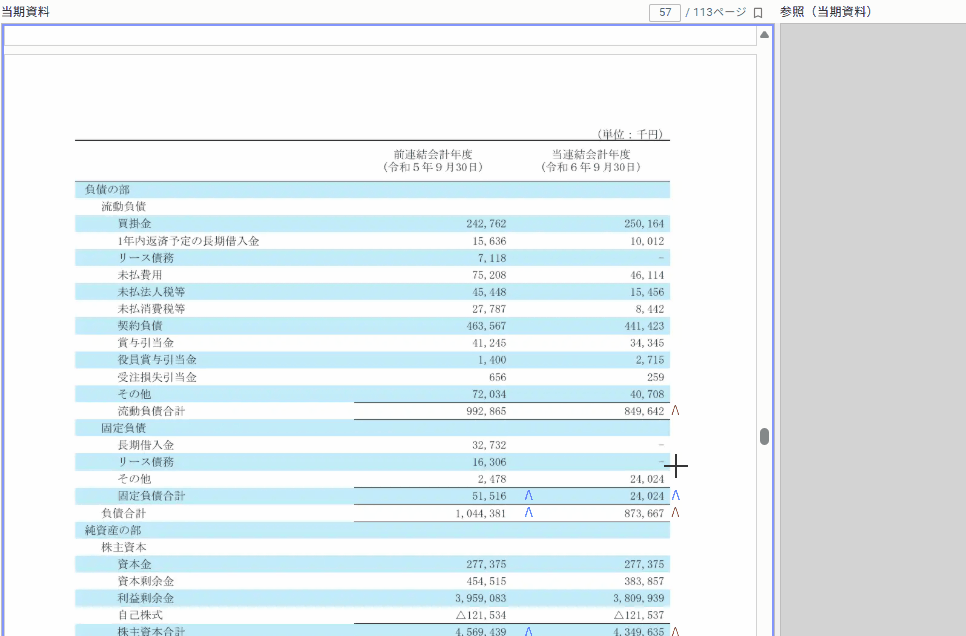Click the value 34,345
Image resolution: width=966 pixels, height=636 pixels.
coord(647,343)
